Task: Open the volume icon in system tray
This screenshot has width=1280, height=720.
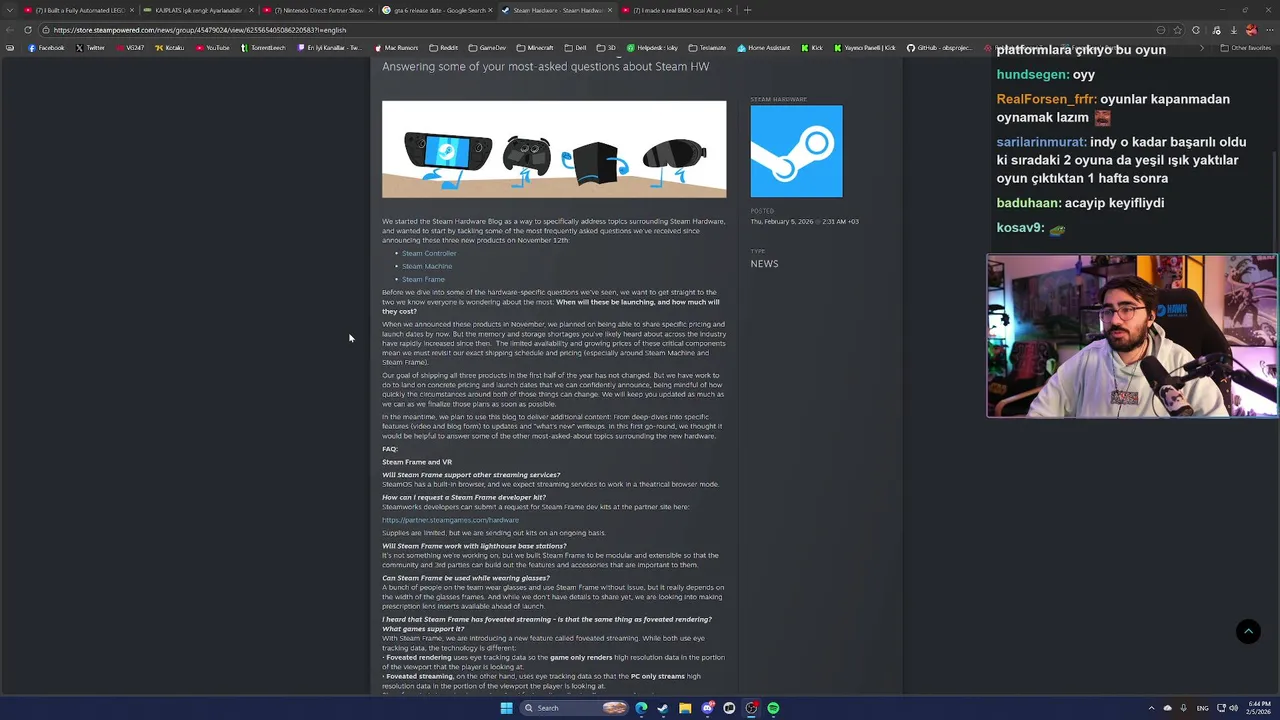Action: [1233, 708]
